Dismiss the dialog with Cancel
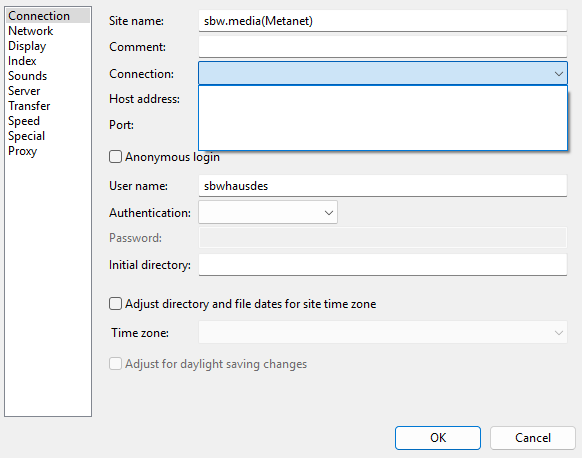The image size is (582, 458). click(x=533, y=438)
